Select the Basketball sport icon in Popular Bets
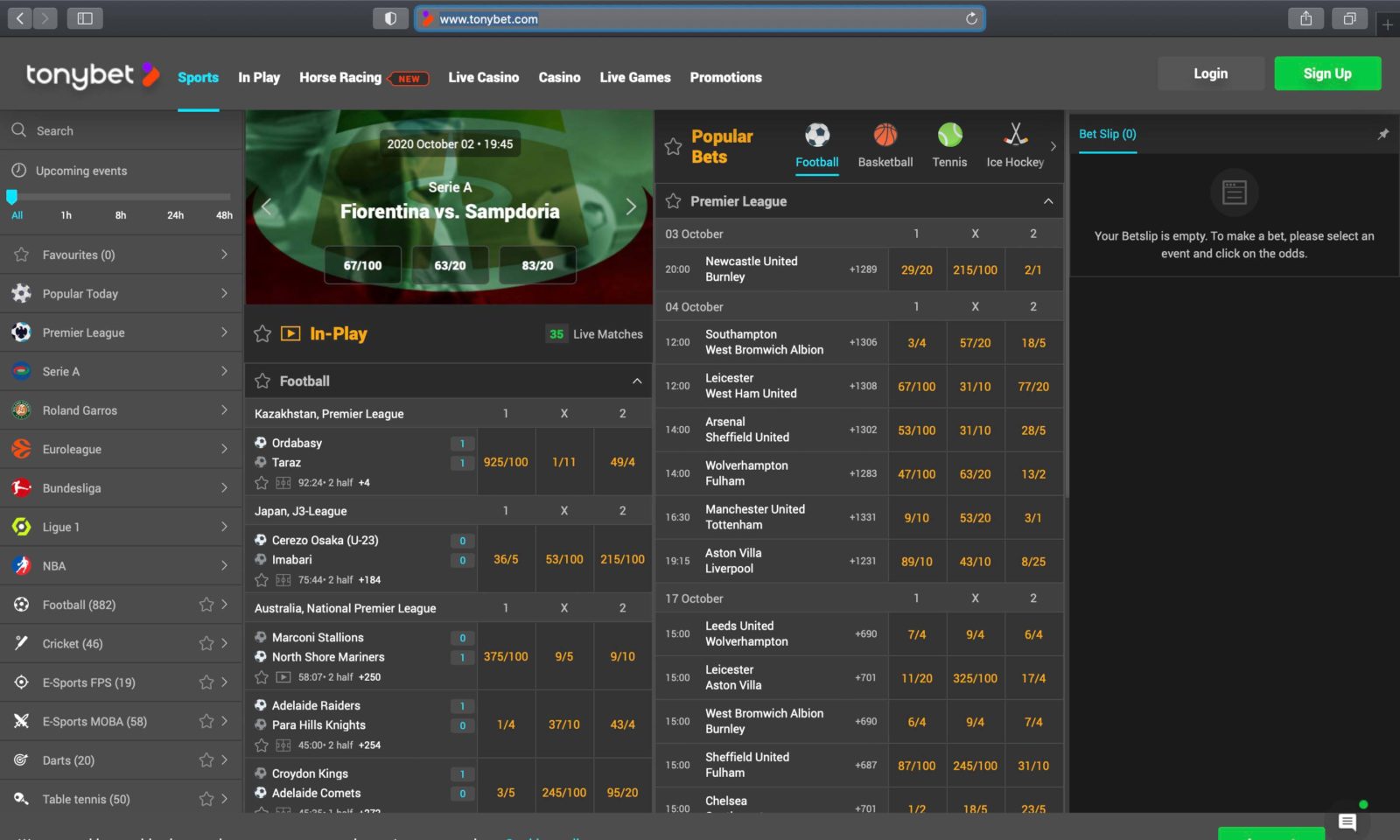Image resolution: width=1400 pixels, height=840 pixels. pos(885,136)
